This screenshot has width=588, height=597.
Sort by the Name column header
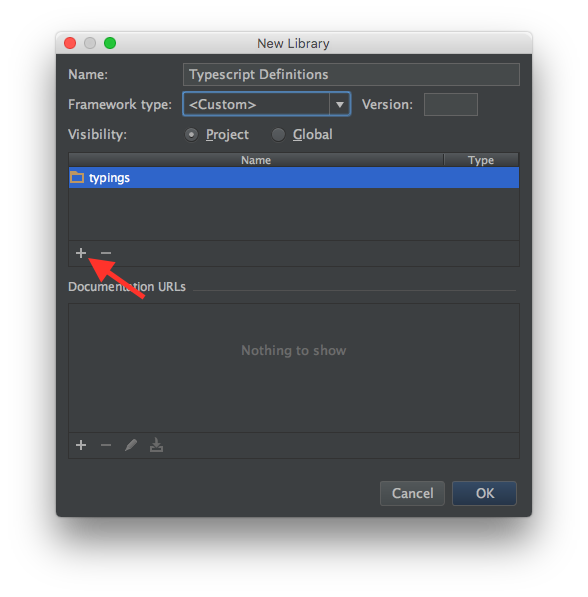pos(256,160)
